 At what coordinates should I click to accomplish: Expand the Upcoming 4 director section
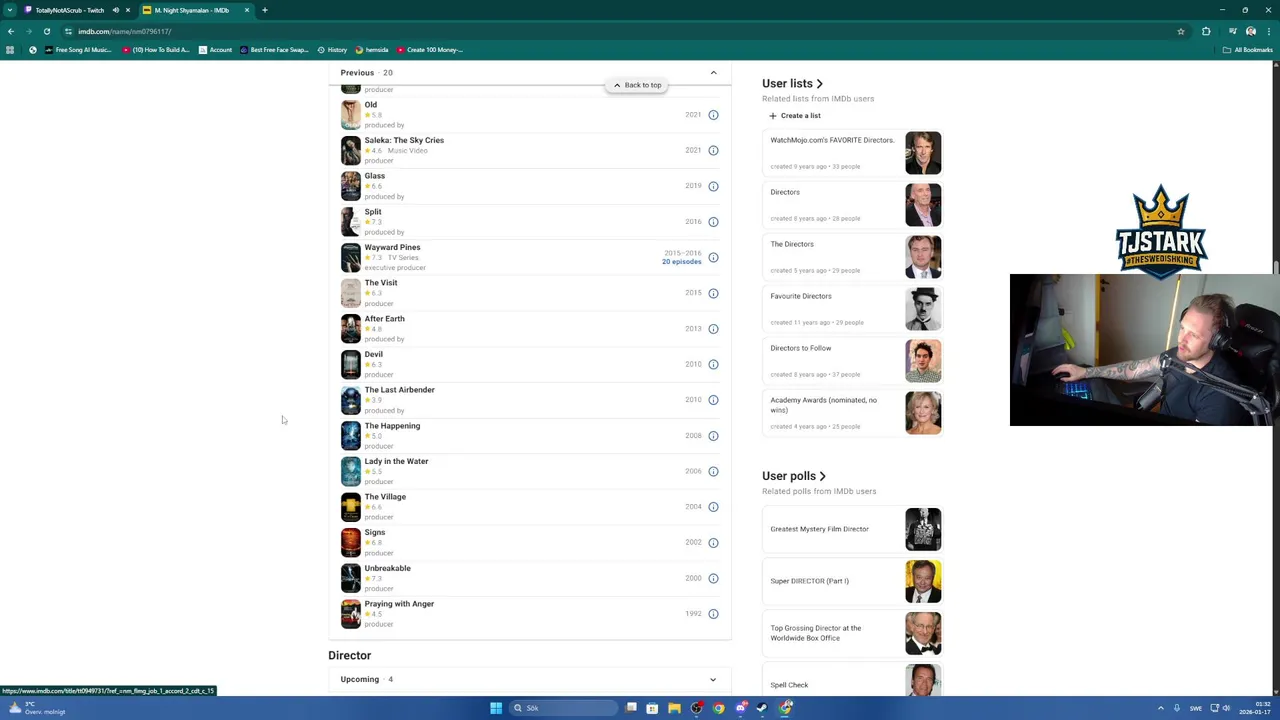pyautogui.click(x=713, y=680)
